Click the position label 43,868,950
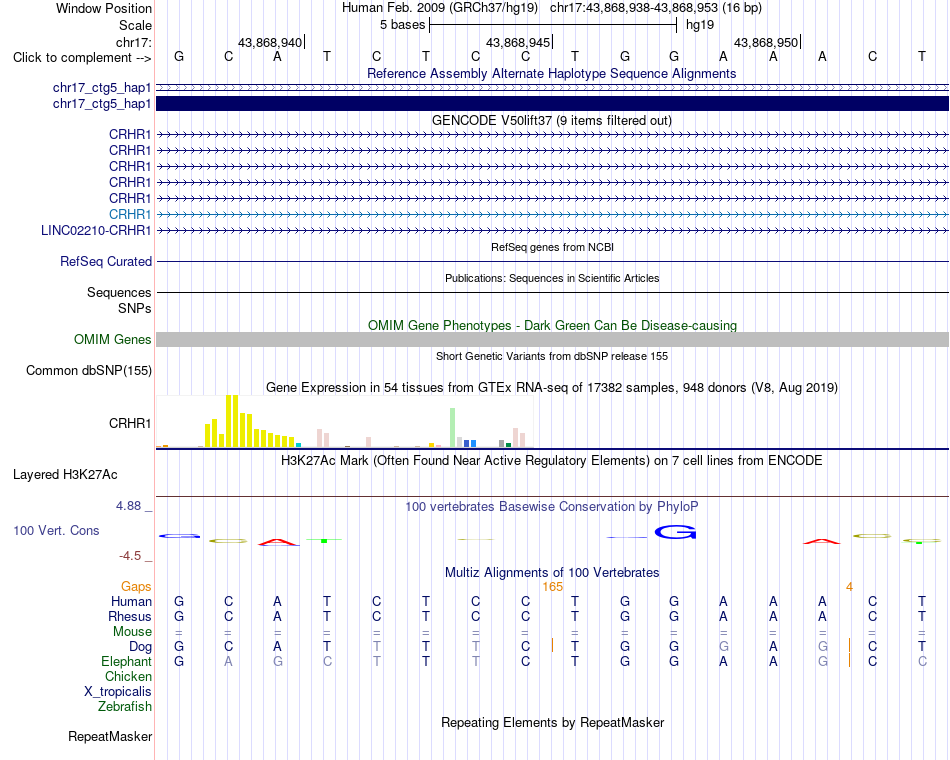The width and height of the screenshot is (950, 760). point(766,42)
